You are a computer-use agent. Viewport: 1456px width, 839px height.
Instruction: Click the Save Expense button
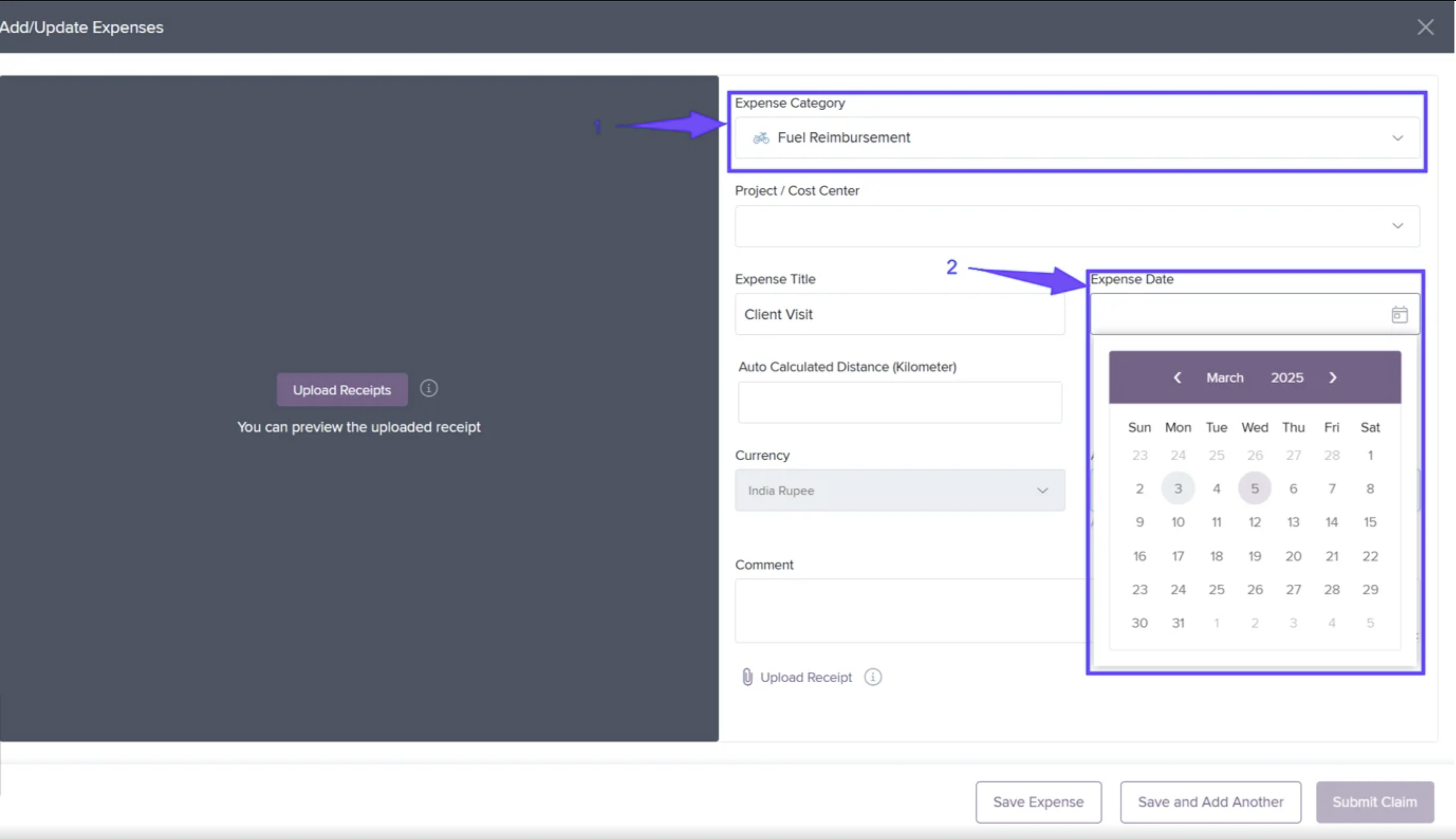tap(1038, 802)
